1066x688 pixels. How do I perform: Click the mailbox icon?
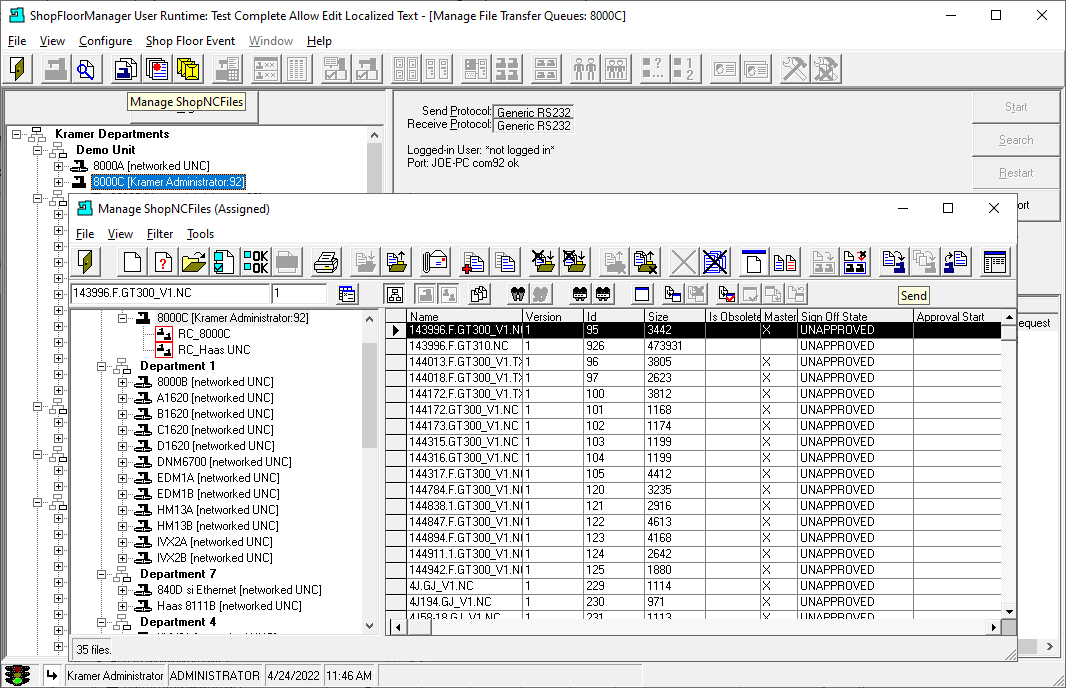(x=435, y=262)
